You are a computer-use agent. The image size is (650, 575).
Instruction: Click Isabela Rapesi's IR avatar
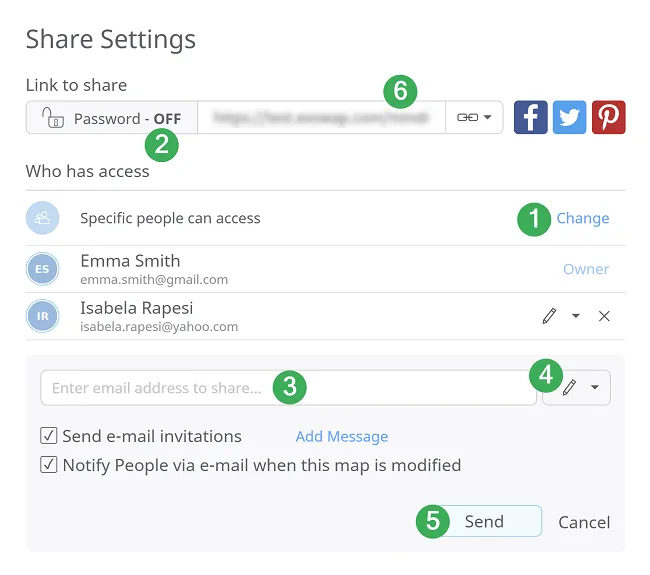pyautogui.click(x=42, y=316)
